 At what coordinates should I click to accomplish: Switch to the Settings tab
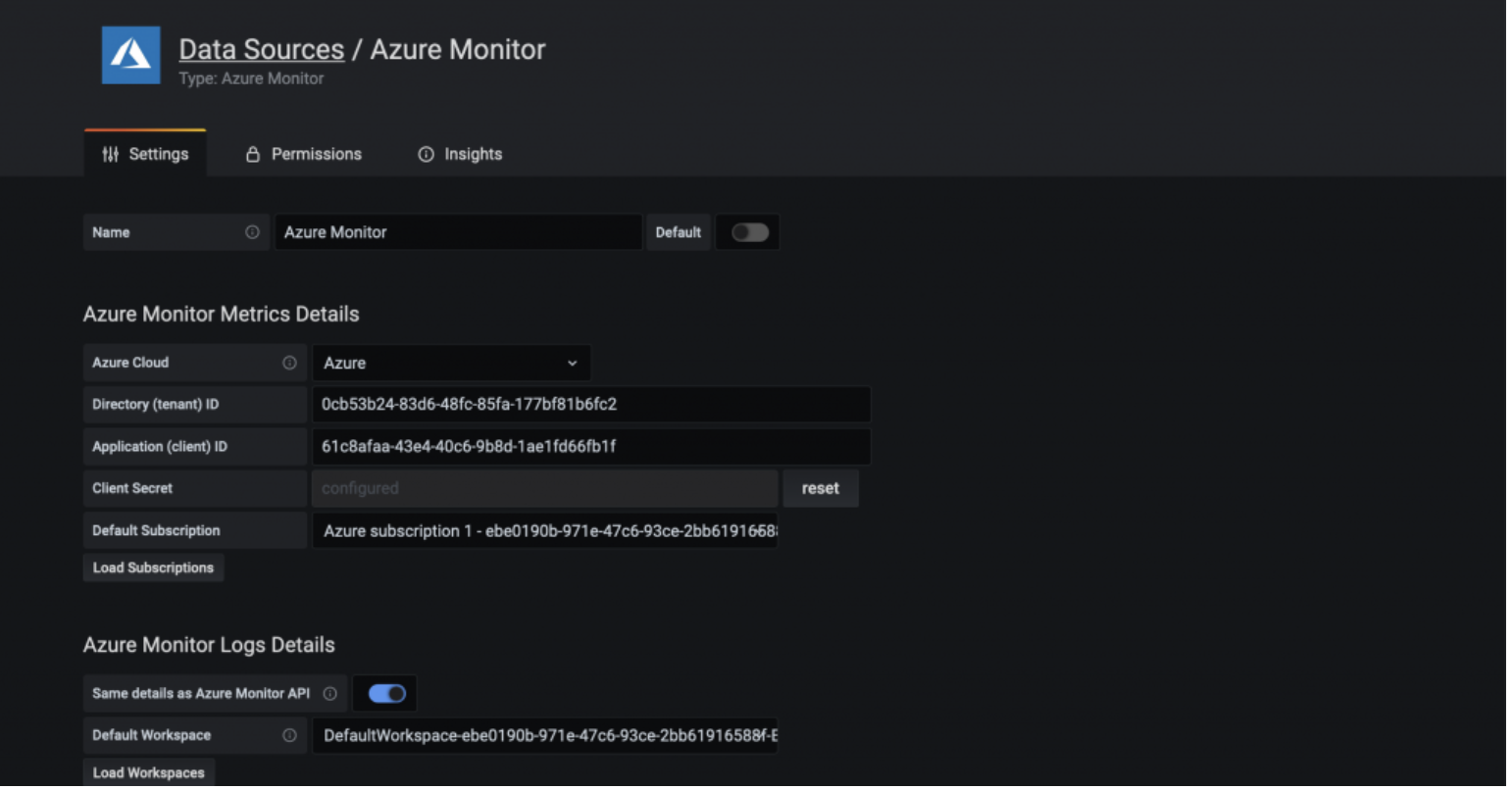(145, 154)
